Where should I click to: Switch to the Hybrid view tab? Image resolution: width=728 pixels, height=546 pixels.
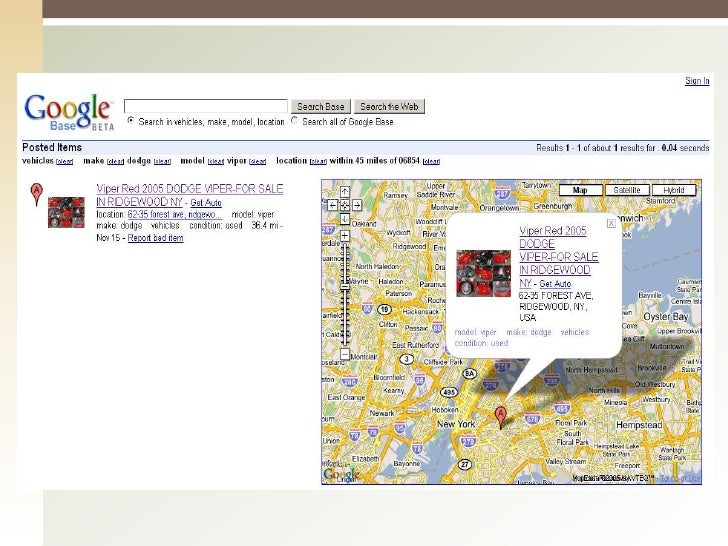(674, 190)
